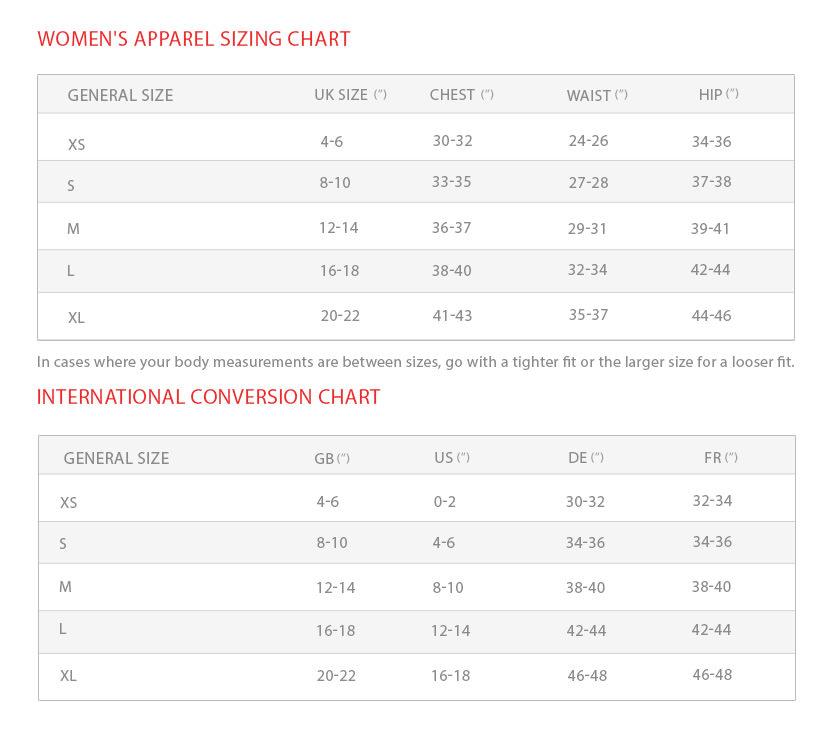Select the 33-35 chest value for S
Viewport: 833px width, 739px height.
coord(452,182)
